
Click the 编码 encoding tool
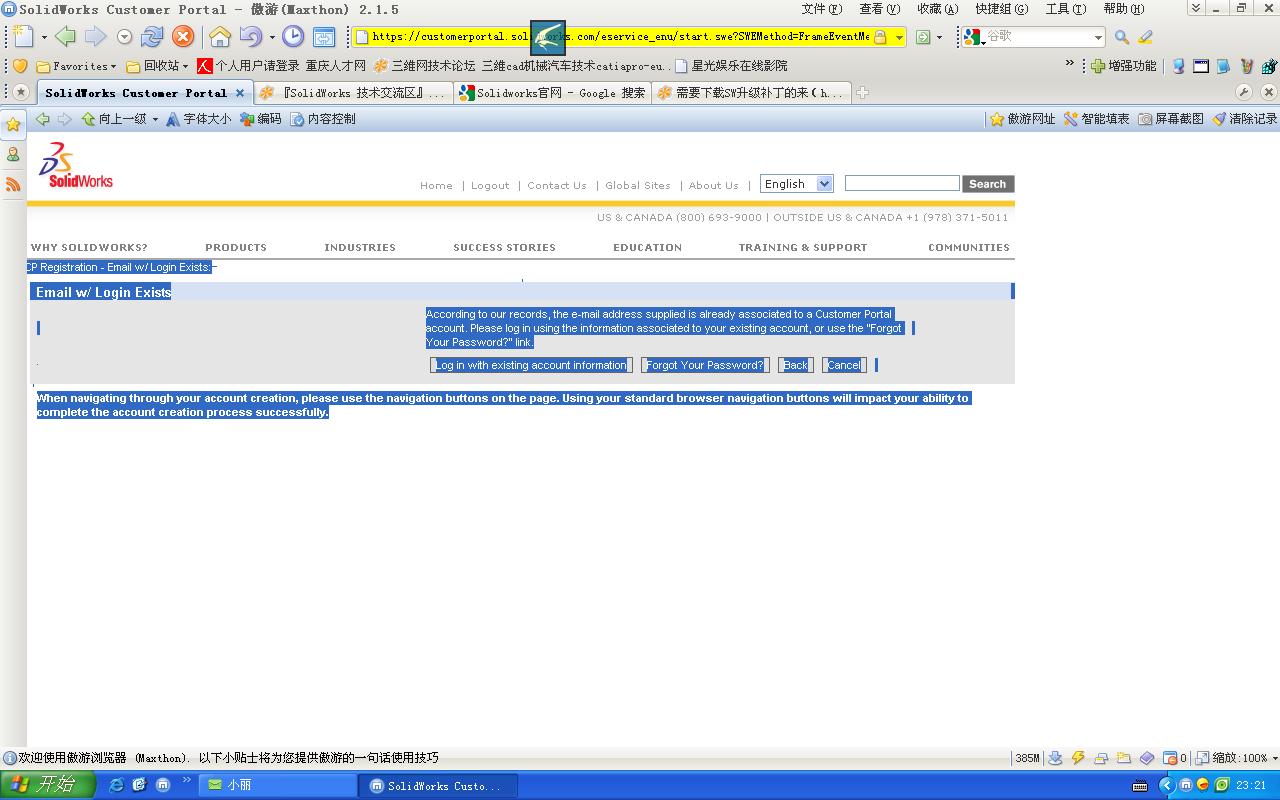coord(261,119)
